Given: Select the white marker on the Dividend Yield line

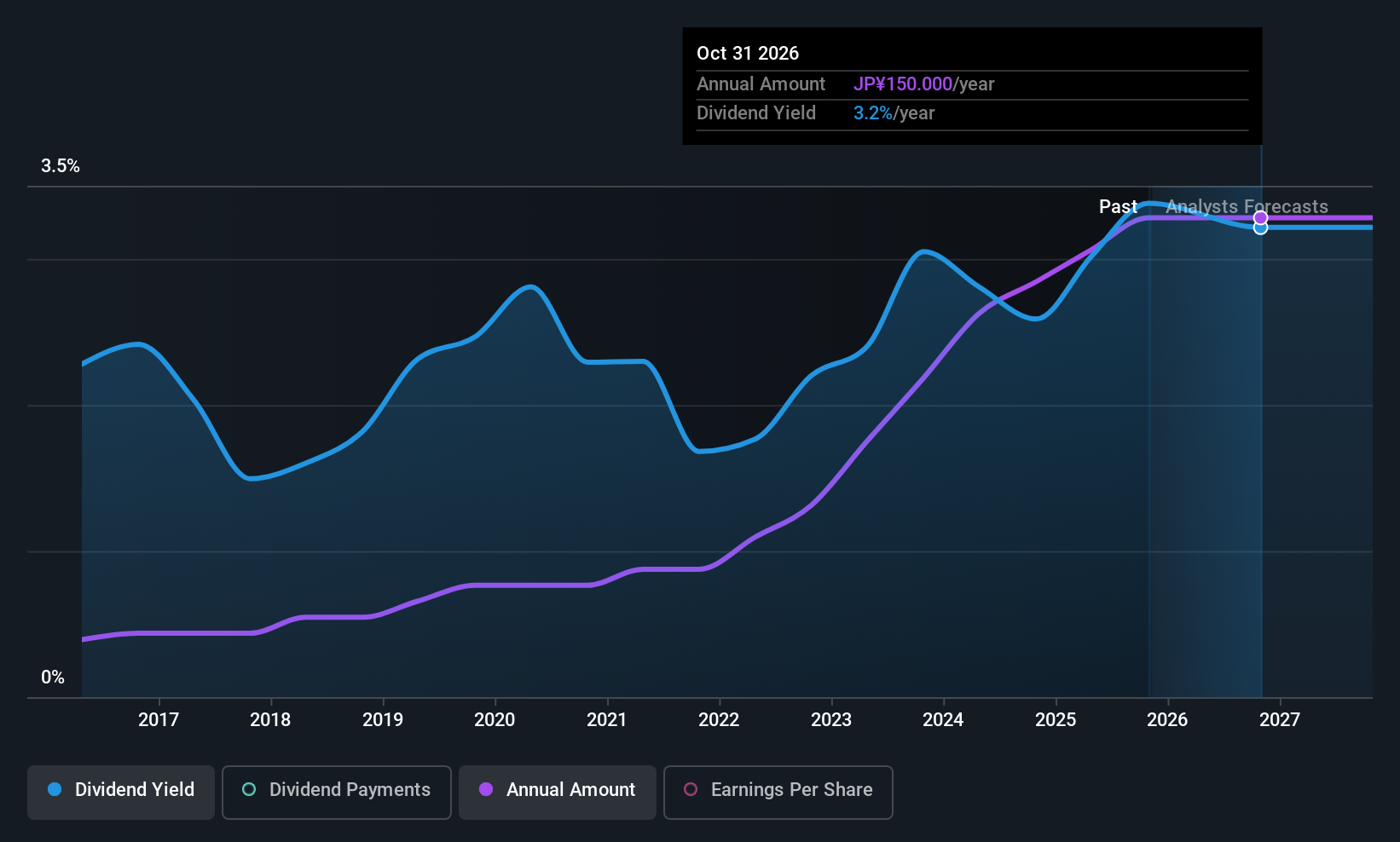Looking at the screenshot, I should tap(1261, 228).
